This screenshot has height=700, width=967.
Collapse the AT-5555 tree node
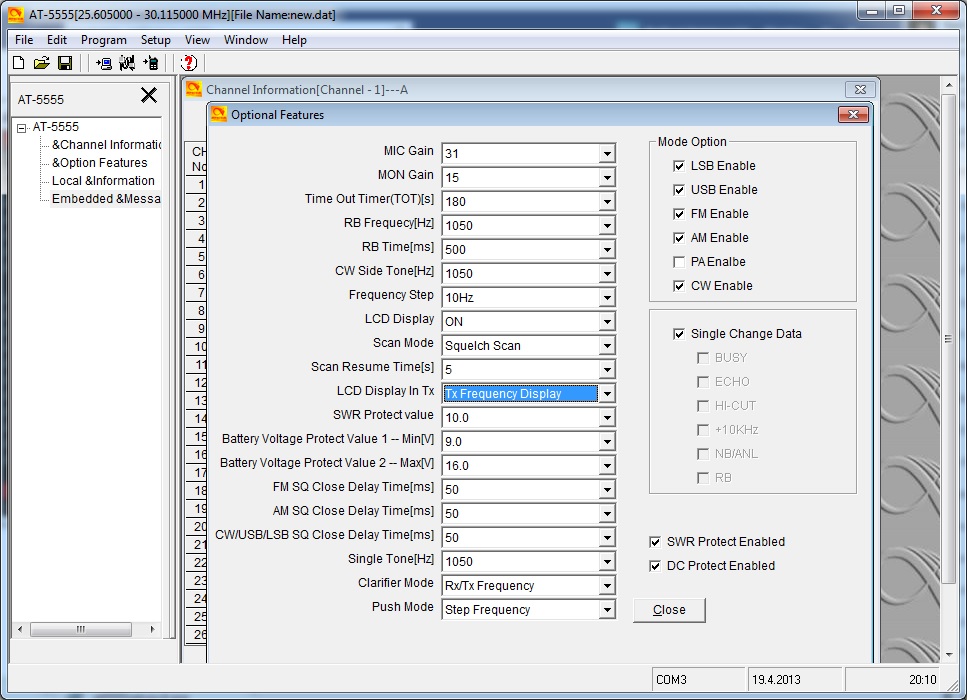click(22, 128)
